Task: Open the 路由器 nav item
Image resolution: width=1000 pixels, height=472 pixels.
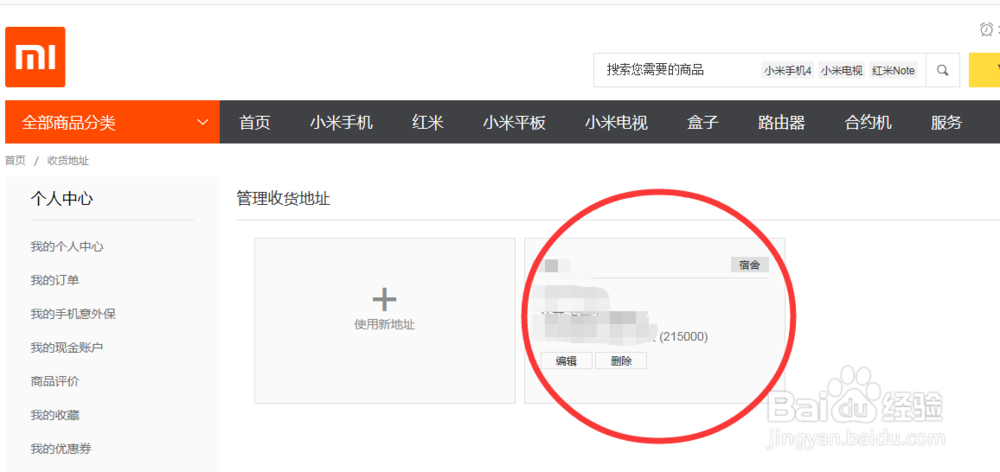Action: tap(781, 122)
